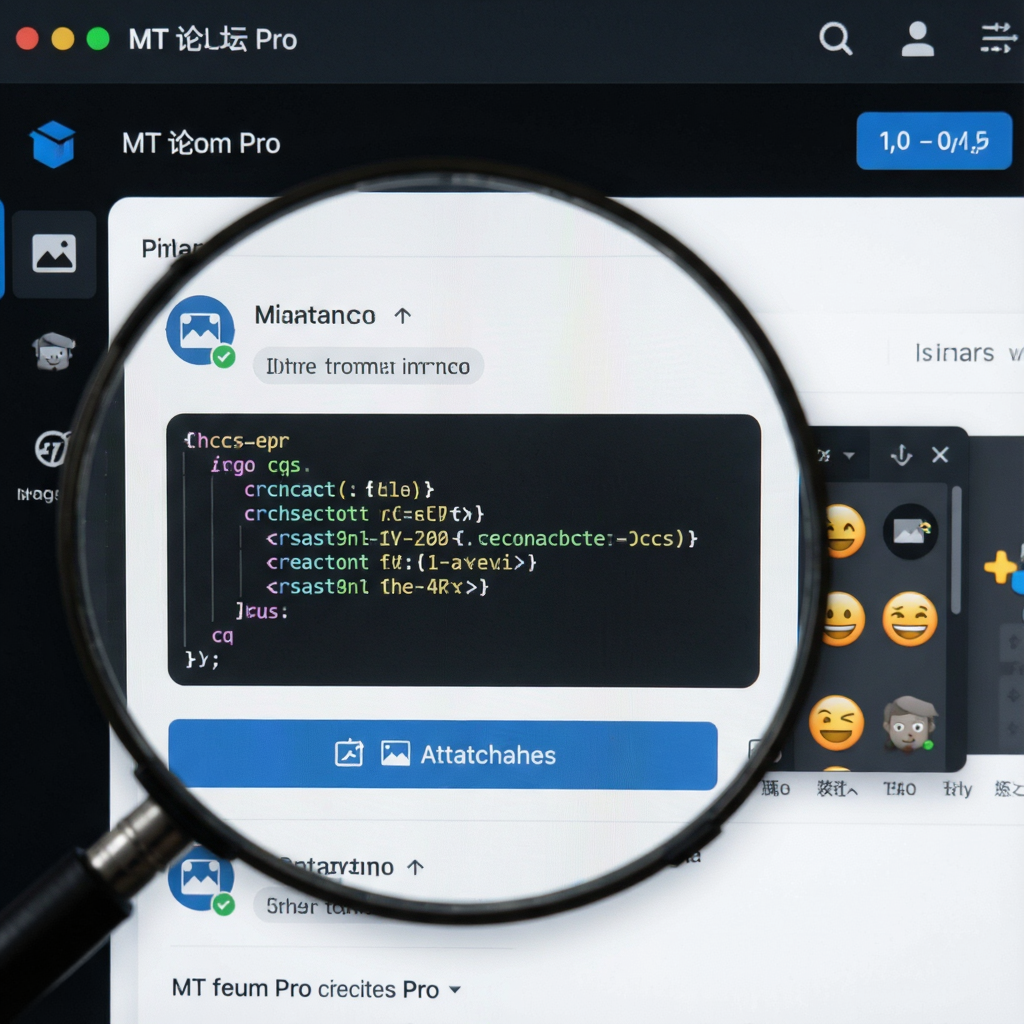The height and width of the screenshot is (1024, 1024).
Task: Open the sliders settings icon in the title bar
Action: coord(999,39)
